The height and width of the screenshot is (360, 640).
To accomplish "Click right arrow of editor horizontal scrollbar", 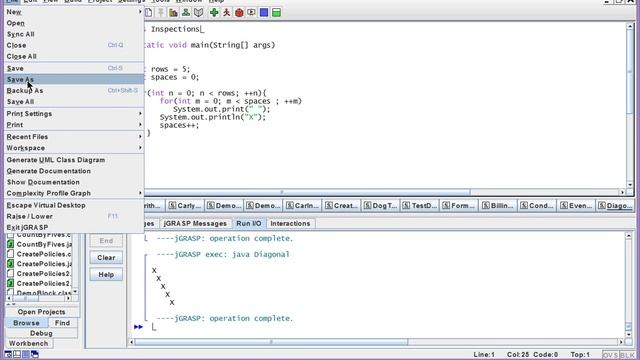I will [x=622, y=192].
